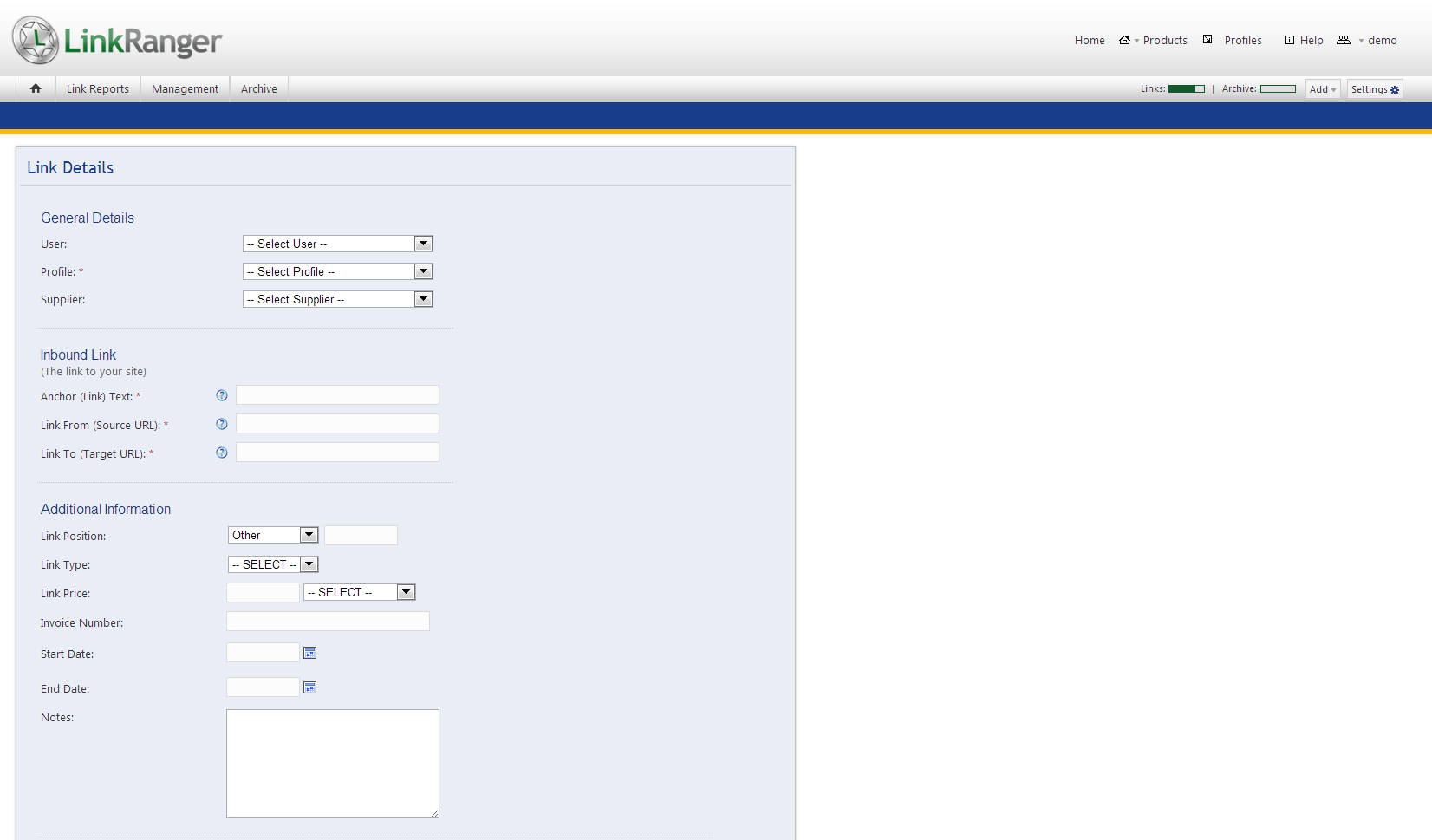Click the Start Date input field
This screenshot has height=840, width=1432.
click(263, 653)
